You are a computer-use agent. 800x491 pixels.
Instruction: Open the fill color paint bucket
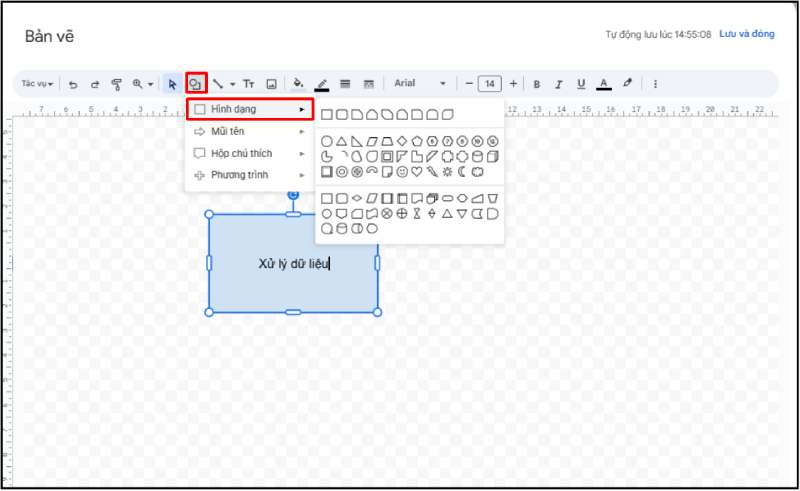point(297,84)
